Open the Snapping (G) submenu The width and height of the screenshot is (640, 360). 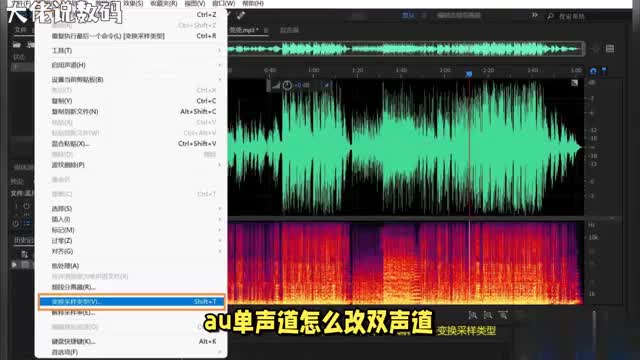point(131,251)
